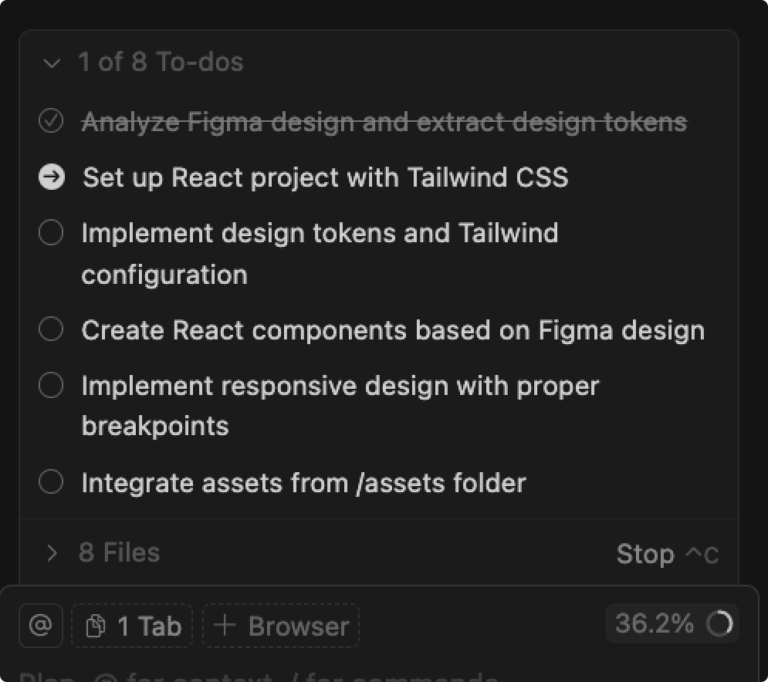
Task: Click the in-progress arrow icon beside Set up React
Action: click(x=51, y=177)
